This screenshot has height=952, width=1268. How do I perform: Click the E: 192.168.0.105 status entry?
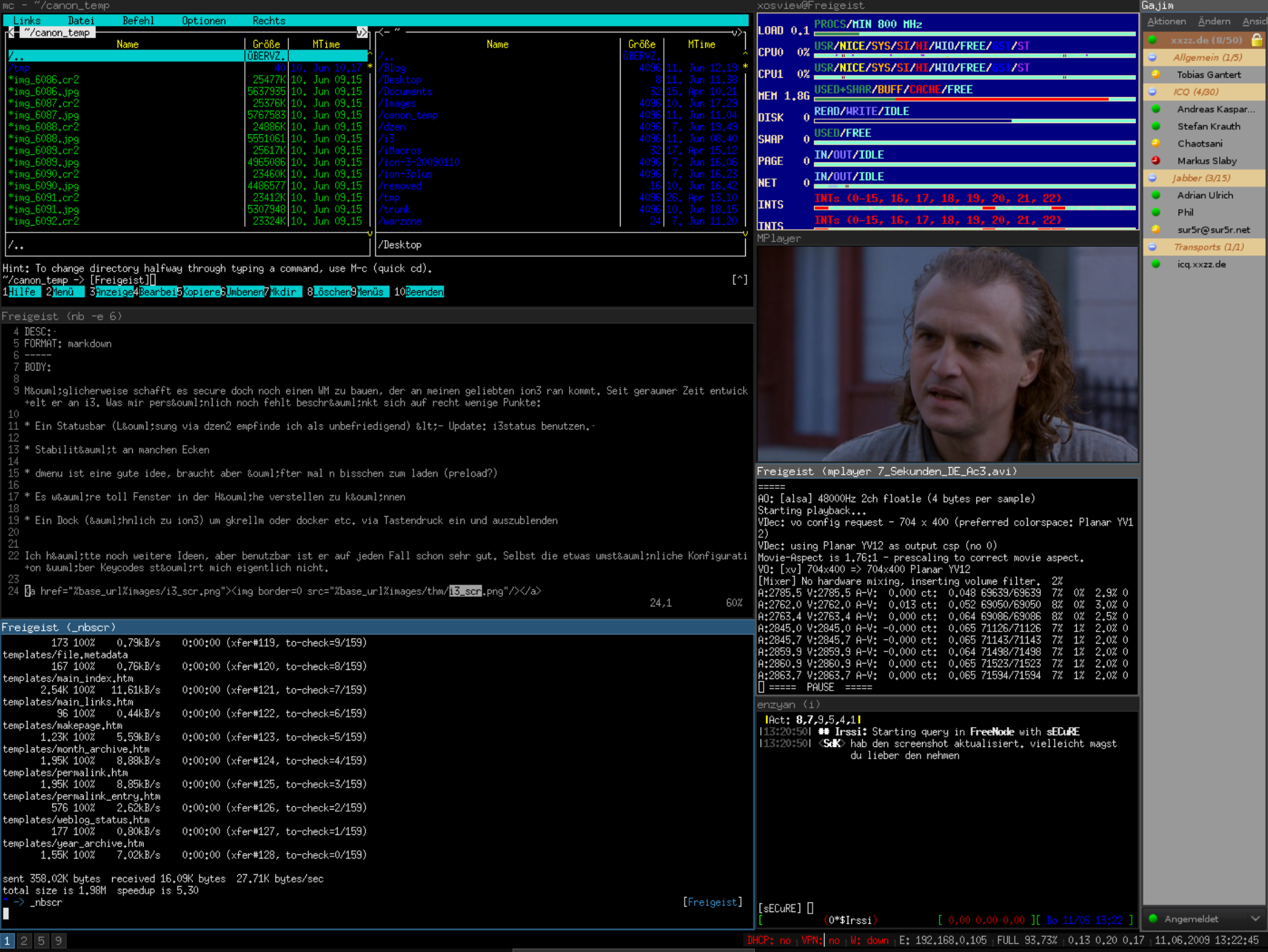point(943,940)
